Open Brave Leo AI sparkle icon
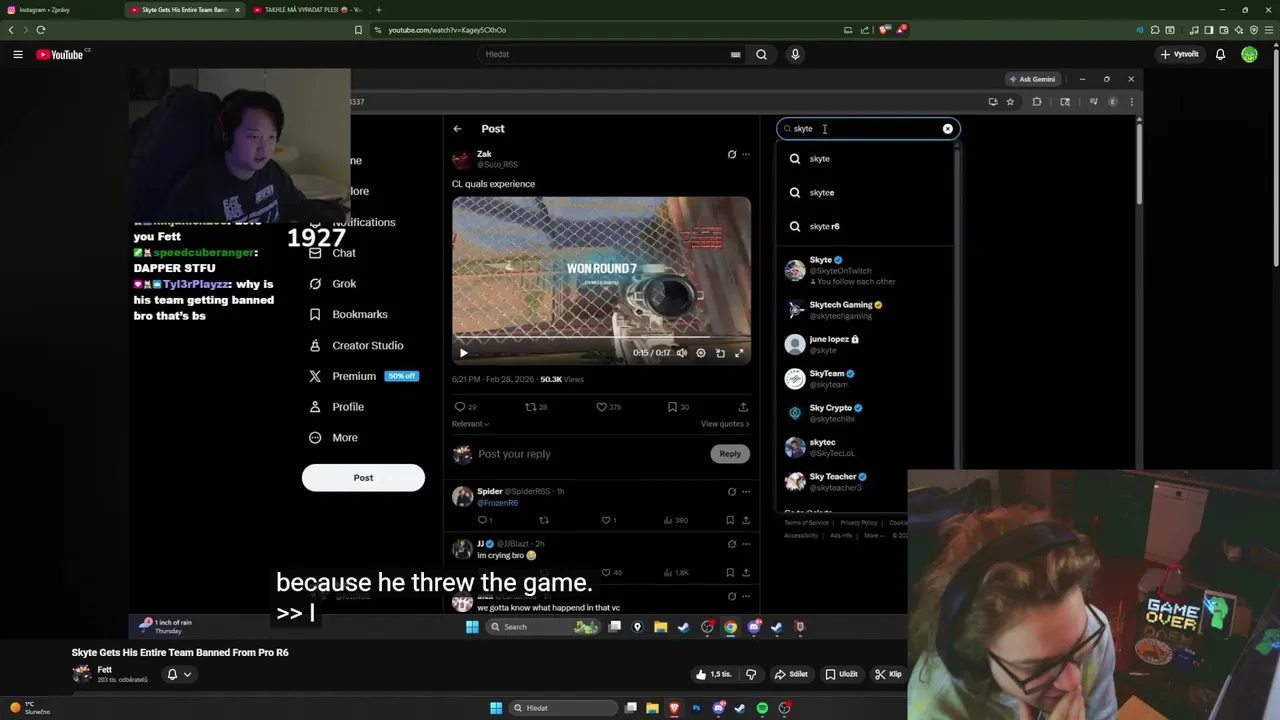This screenshot has width=1280, height=720. coord(1238,30)
